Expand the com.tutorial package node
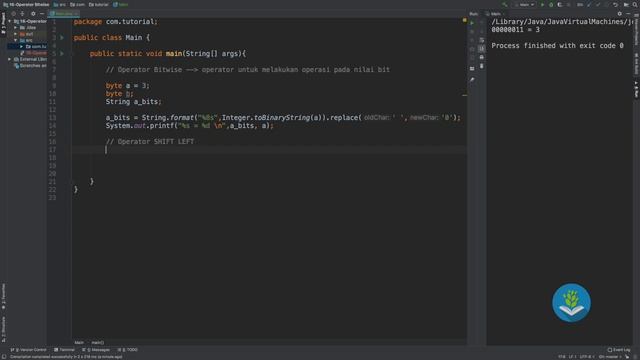The width and height of the screenshot is (640, 360). click(x=22, y=47)
